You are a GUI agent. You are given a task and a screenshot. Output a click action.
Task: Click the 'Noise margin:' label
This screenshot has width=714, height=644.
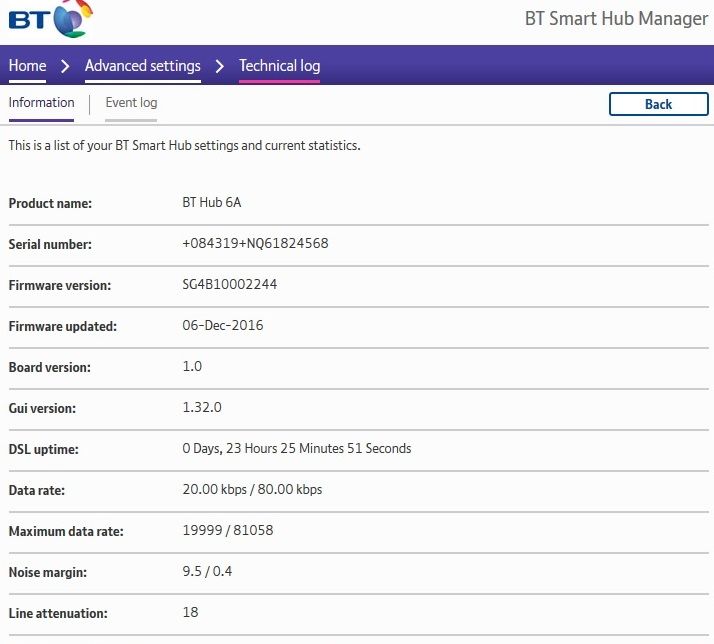coord(48,572)
